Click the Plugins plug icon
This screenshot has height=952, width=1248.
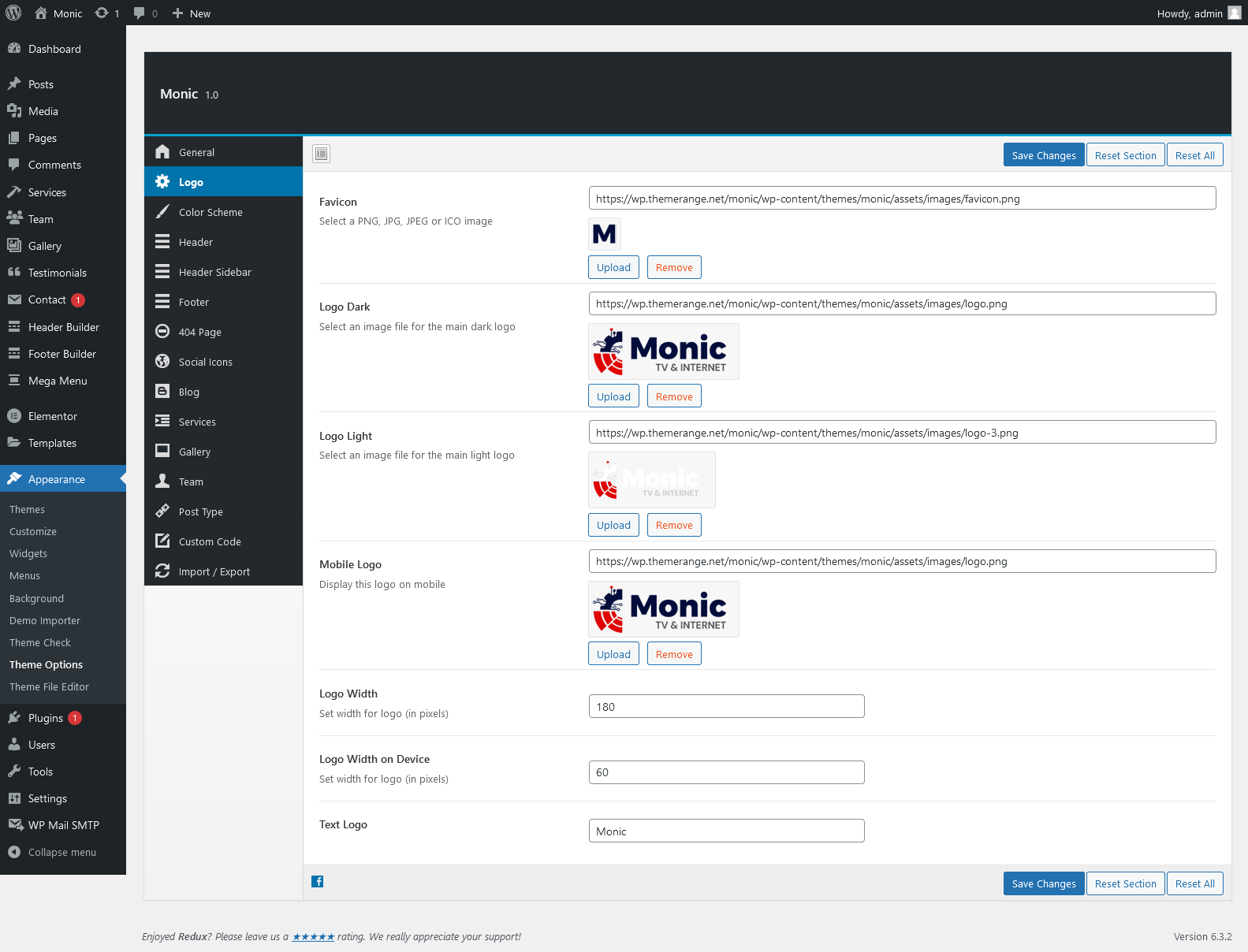[14, 717]
